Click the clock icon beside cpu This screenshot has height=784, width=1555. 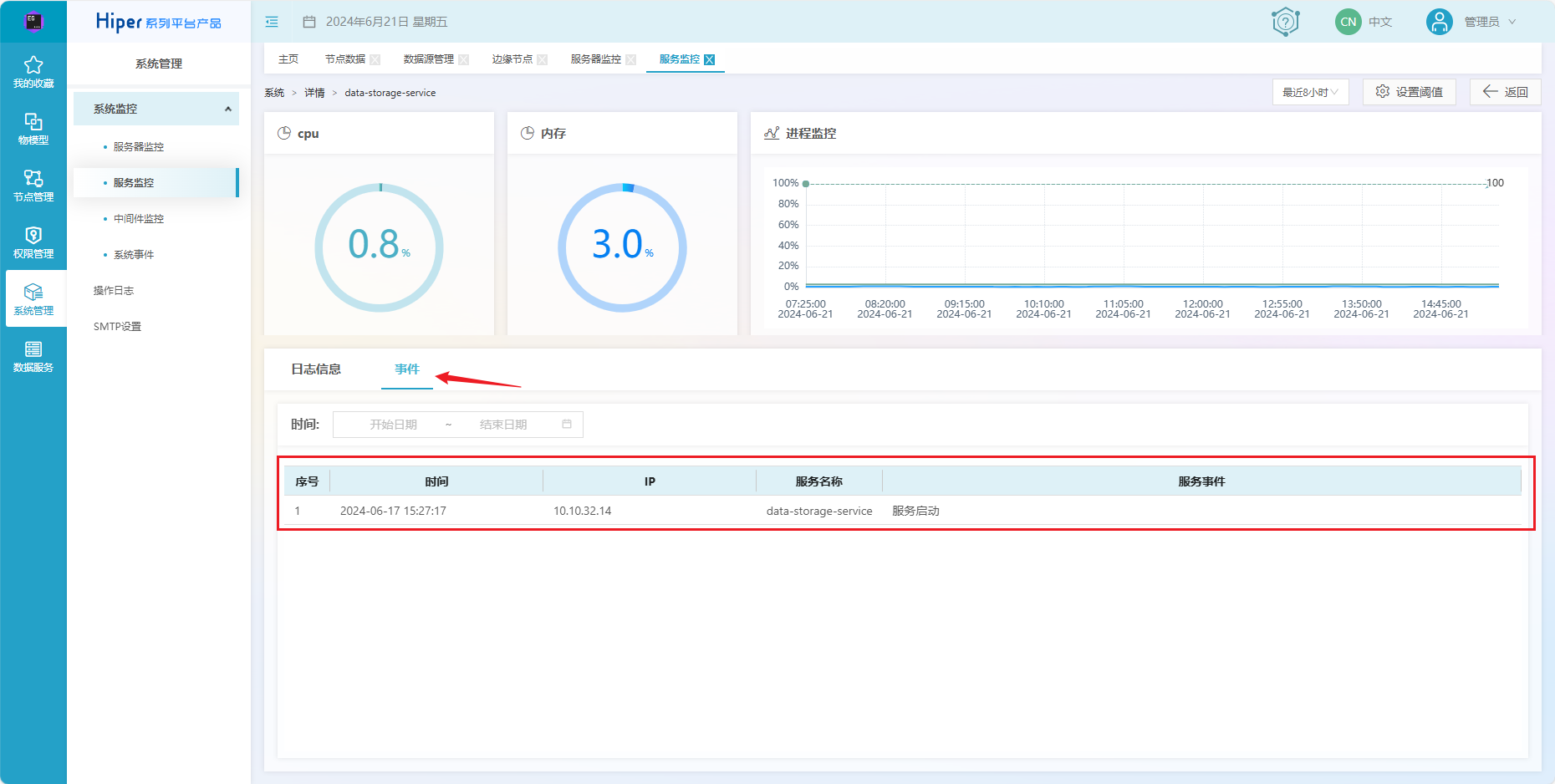pos(284,133)
